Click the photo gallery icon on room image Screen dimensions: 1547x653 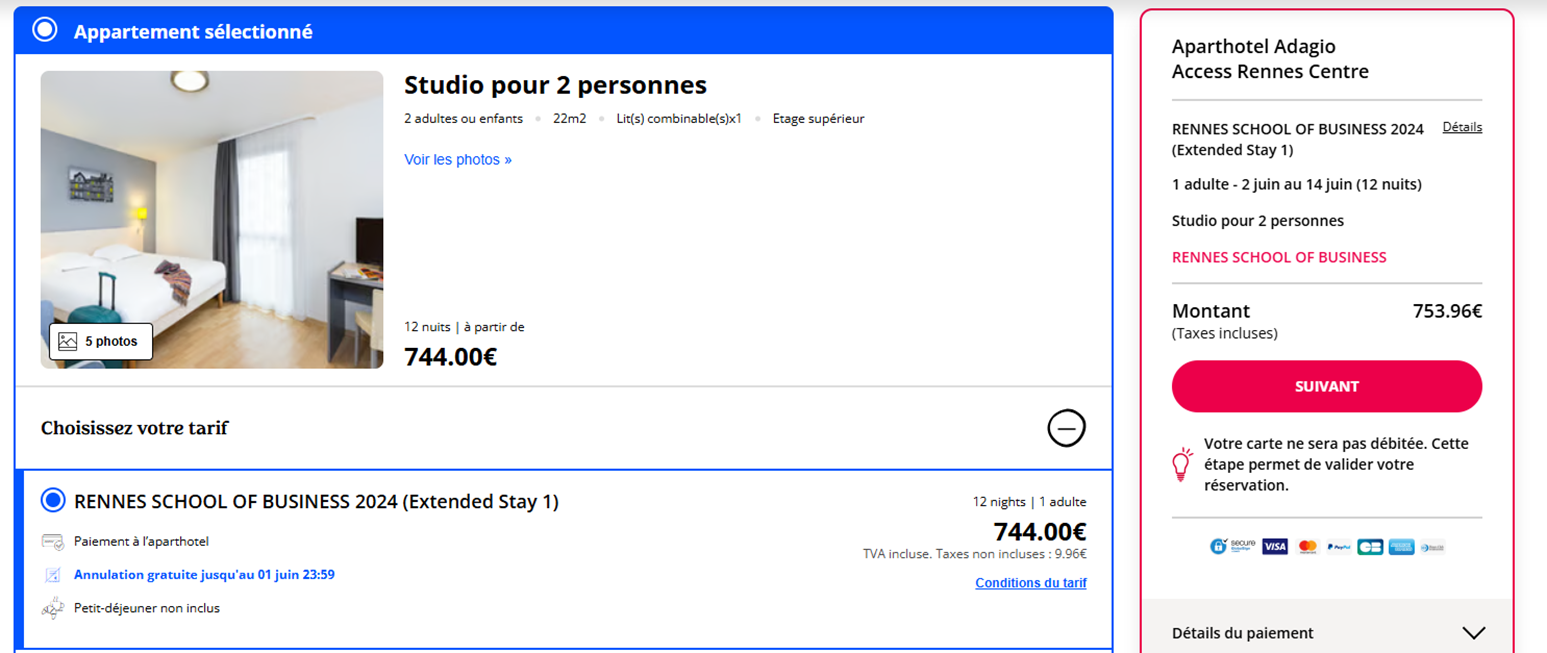(x=68, y=342)
